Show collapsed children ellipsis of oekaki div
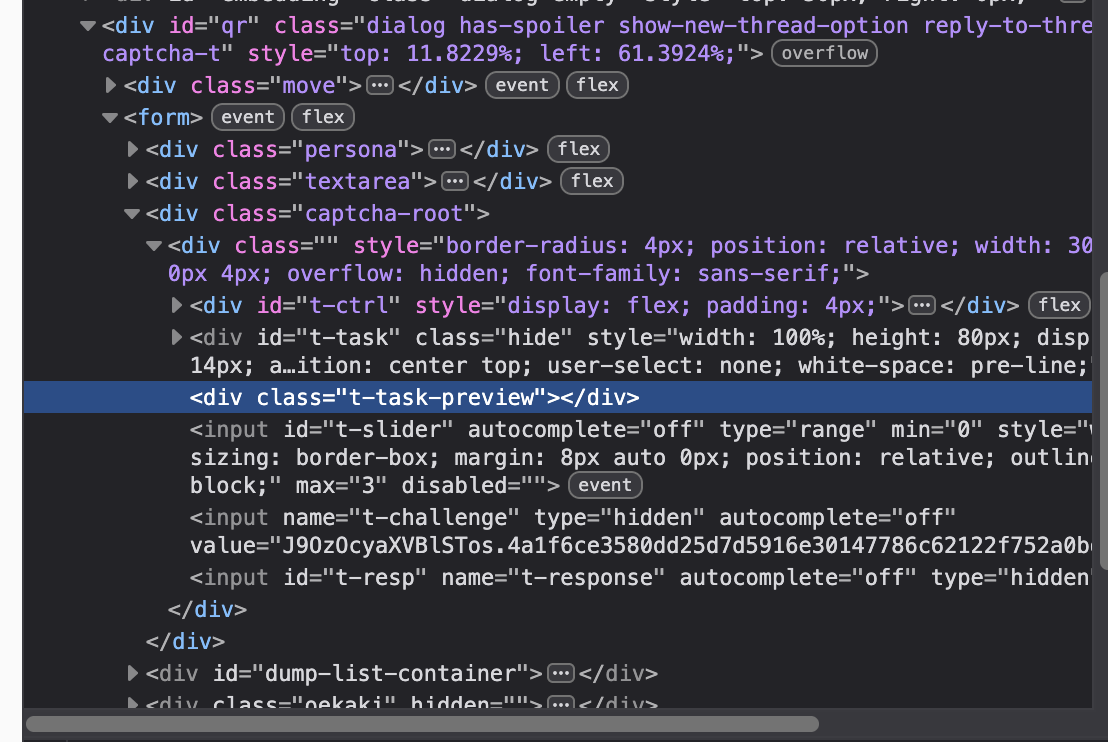The image size is (1108, 742). [x=561, y=704]
